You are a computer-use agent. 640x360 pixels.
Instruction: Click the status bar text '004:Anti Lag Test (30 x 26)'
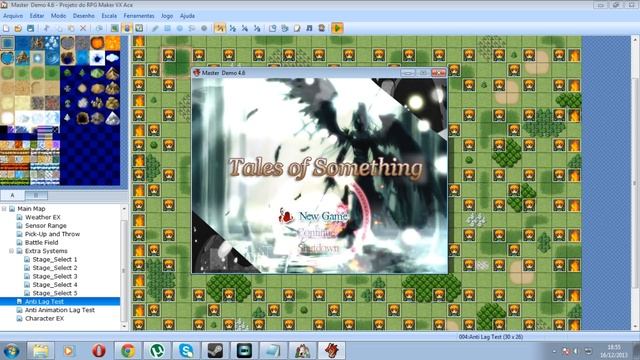point(491,337)
